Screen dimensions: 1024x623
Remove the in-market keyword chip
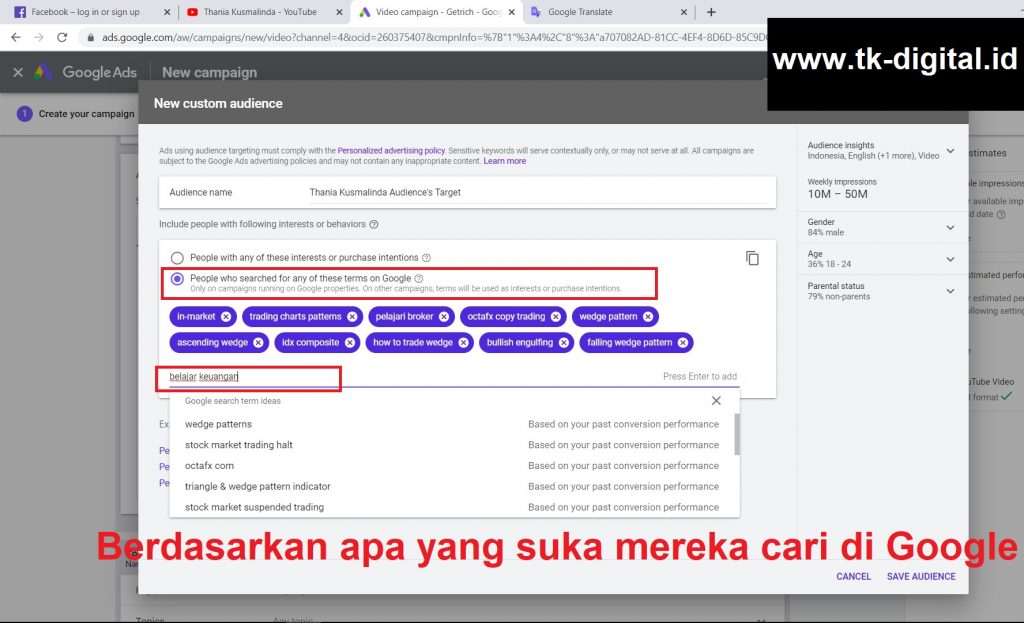click(228, 315)
